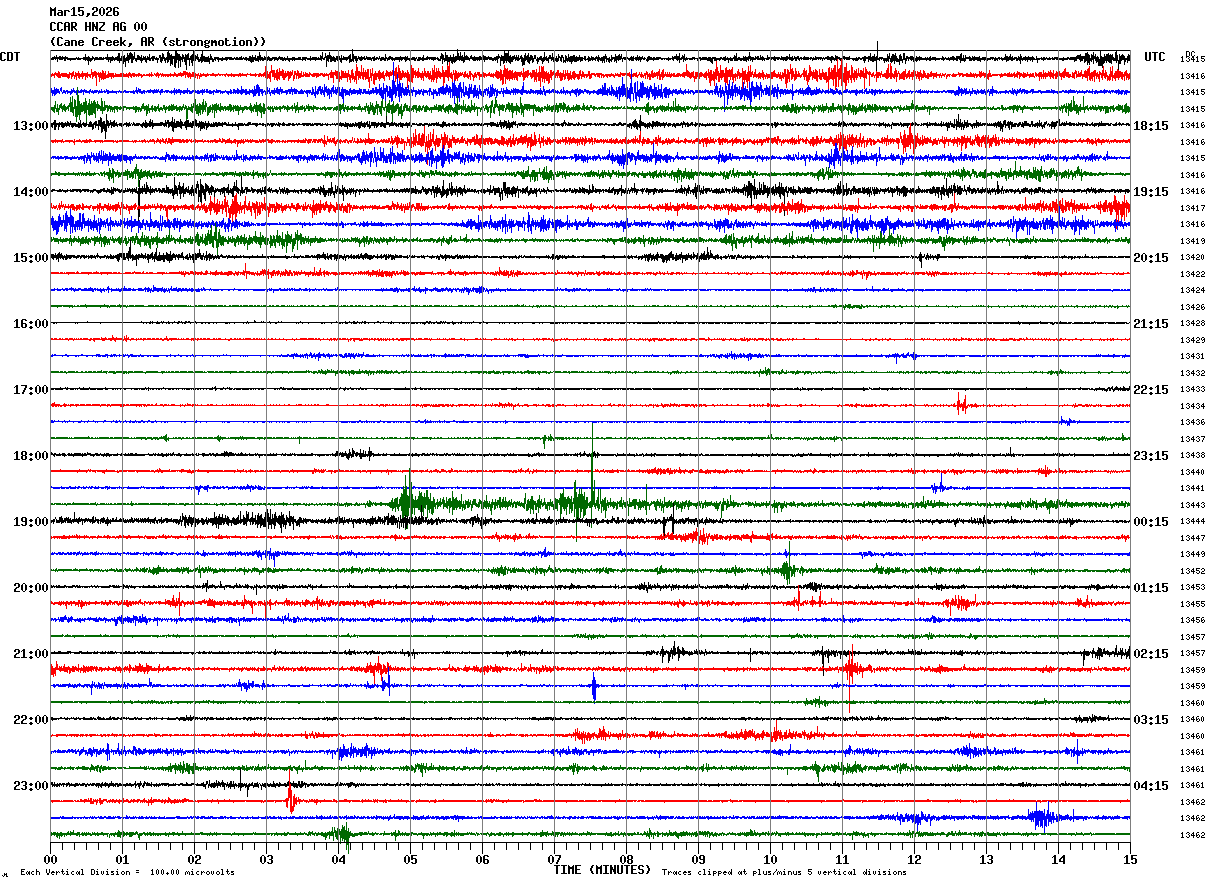Select the 14:00 CDT row label
Screen dimensions: 1210x886
tap(31, 192)
